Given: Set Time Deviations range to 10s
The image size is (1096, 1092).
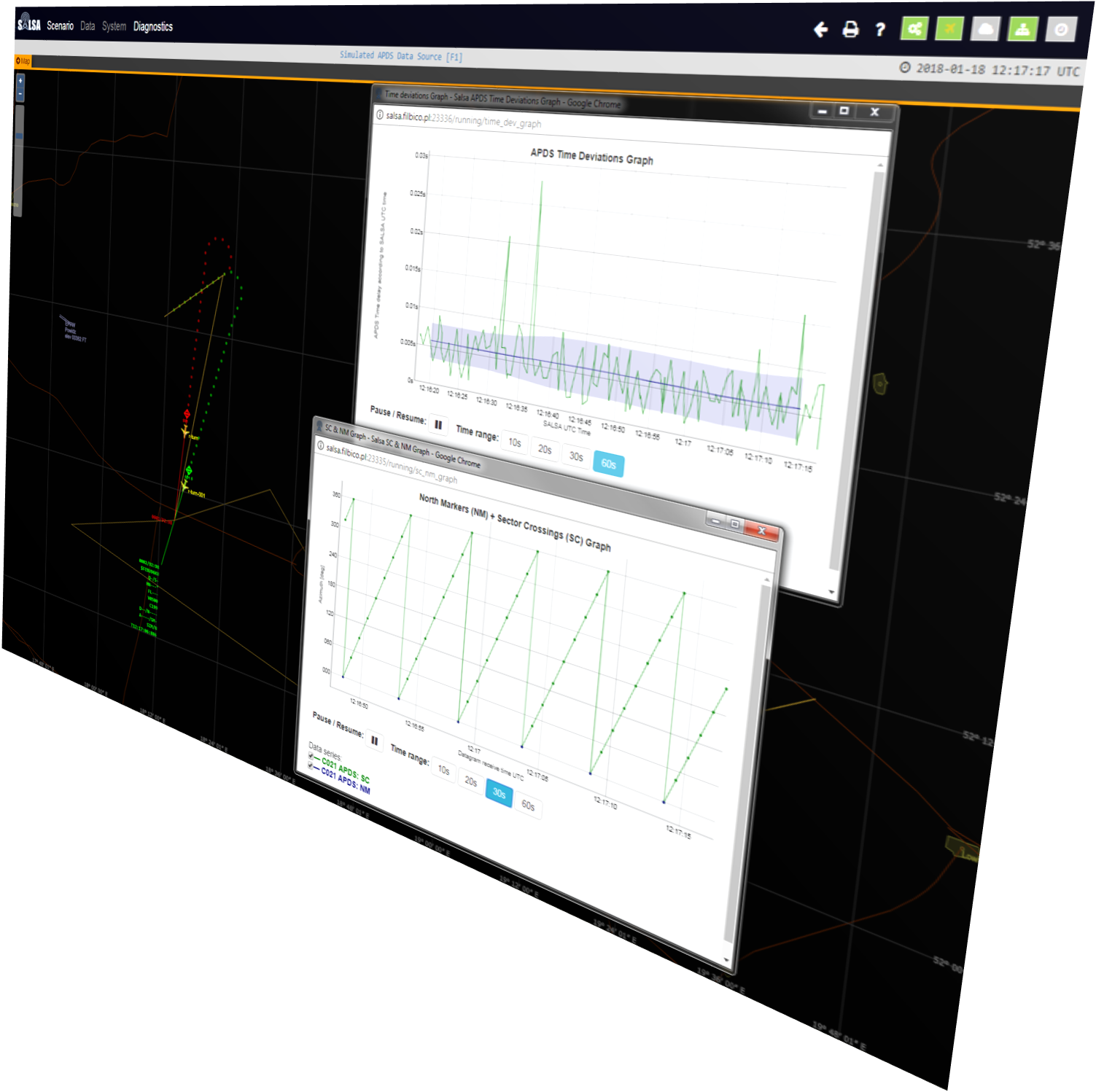Looking at the screenshot, I should [515, 442].
